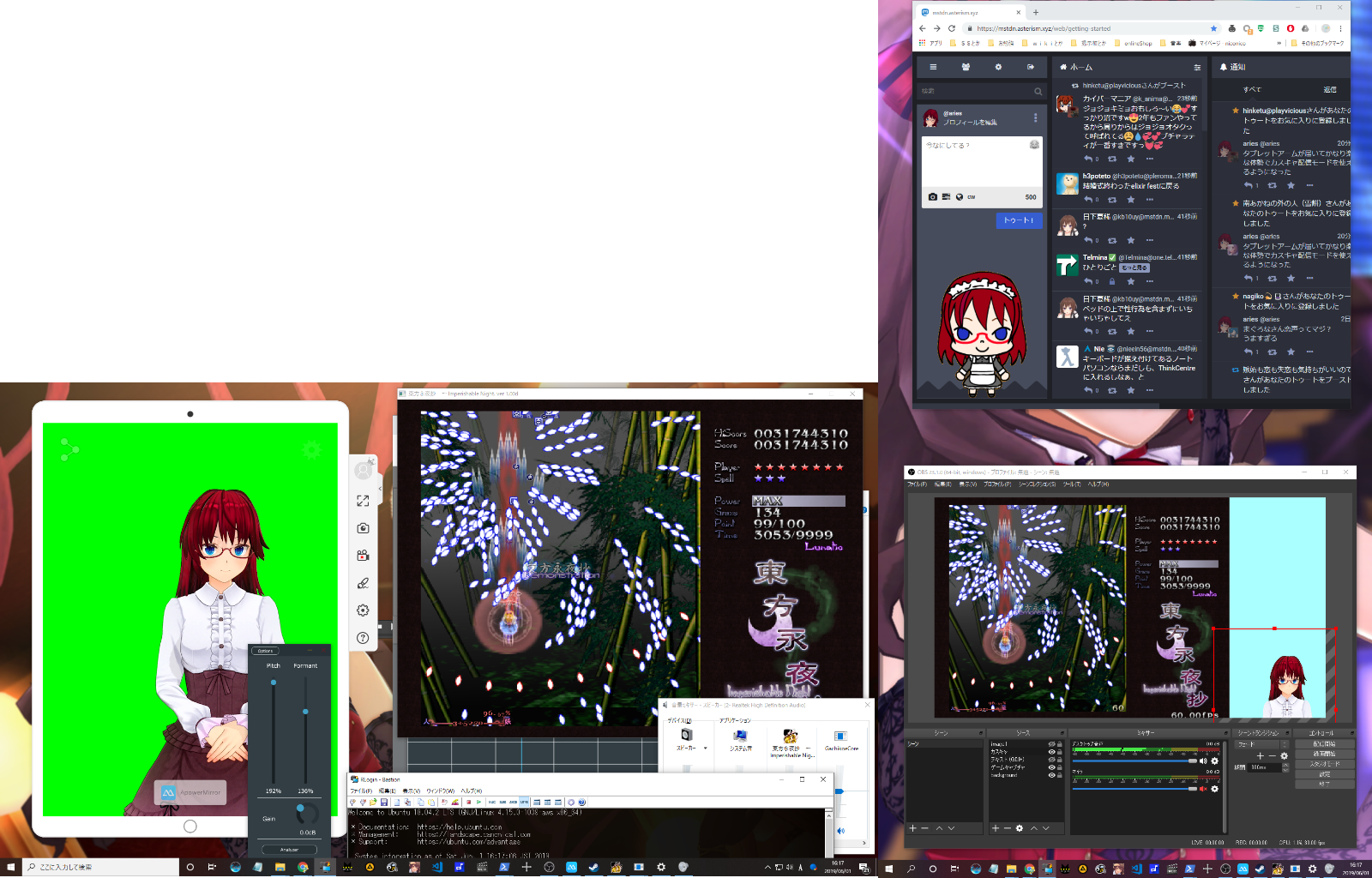Screen dimensions: 1372x878
Task: Click プロフィールを編集 link
Action: pos(970,123)
